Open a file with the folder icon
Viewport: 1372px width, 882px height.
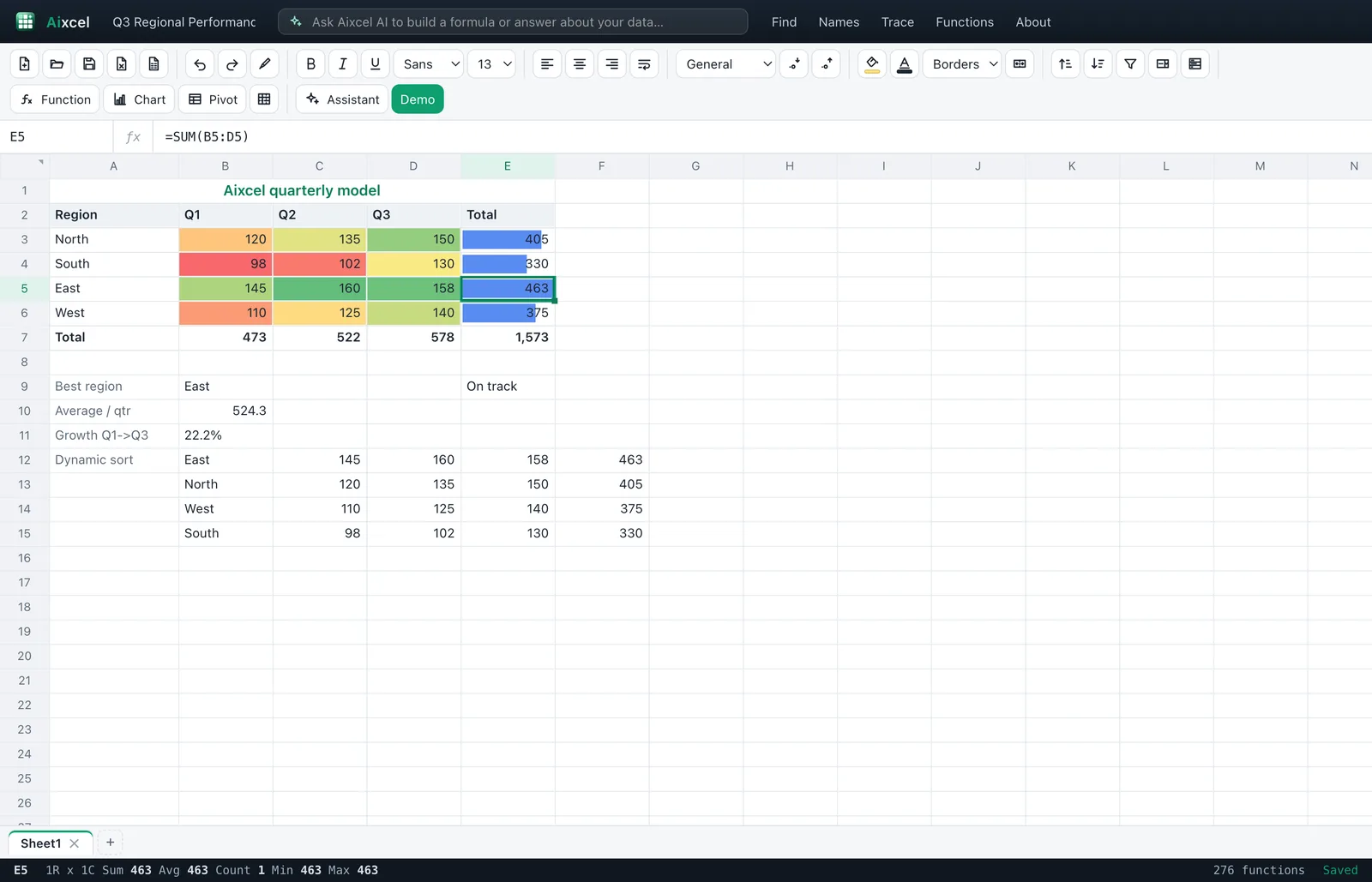click(x=57, y=63)
